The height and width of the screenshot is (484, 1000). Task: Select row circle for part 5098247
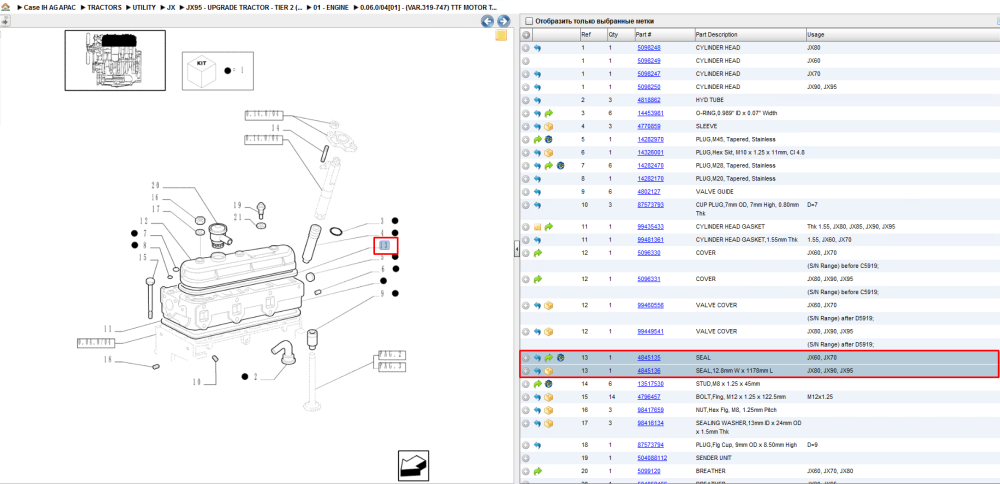coord(526,74)
